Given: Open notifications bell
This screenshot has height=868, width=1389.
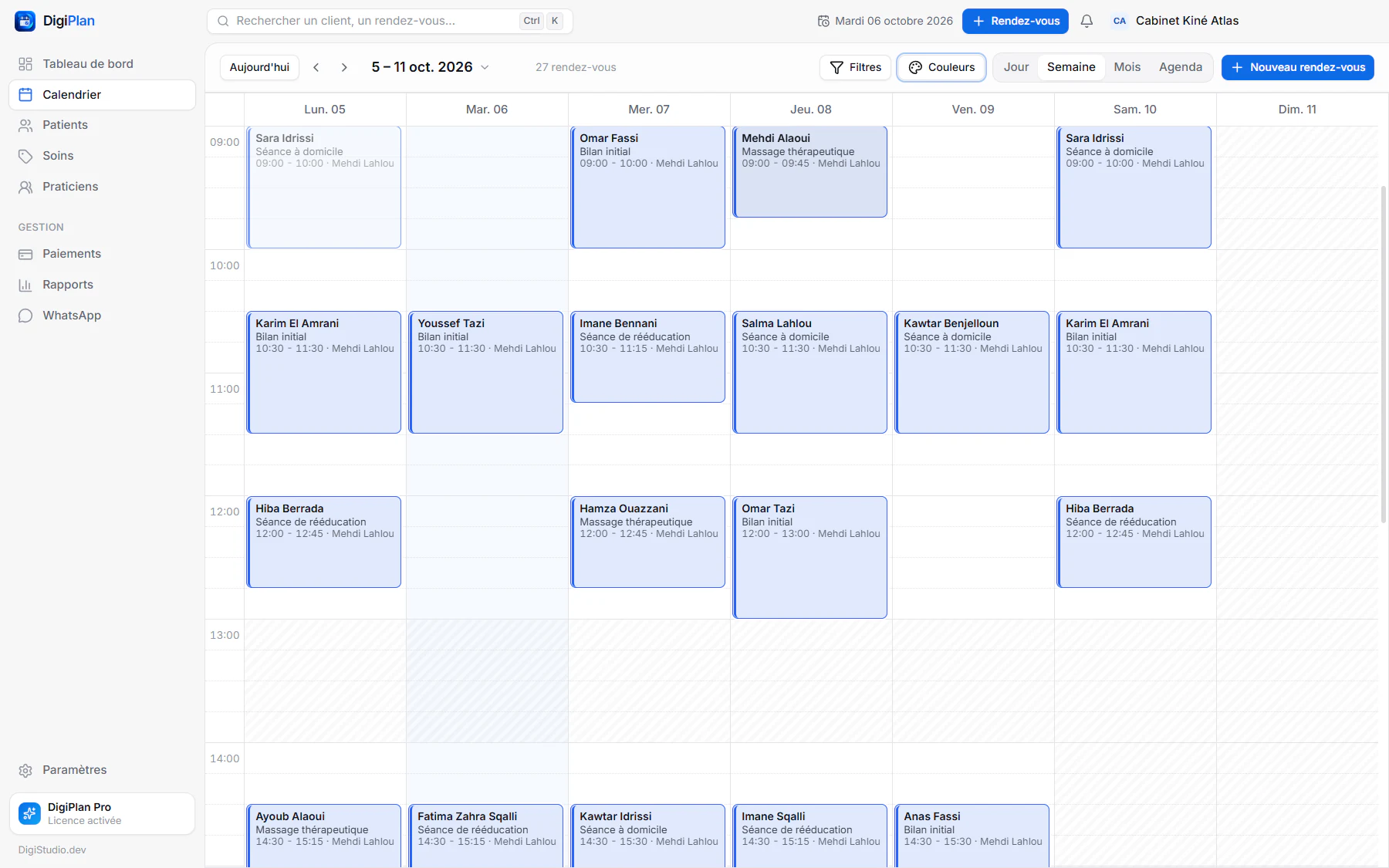Looking at the screenshot, I should [x=1087, y=21].
